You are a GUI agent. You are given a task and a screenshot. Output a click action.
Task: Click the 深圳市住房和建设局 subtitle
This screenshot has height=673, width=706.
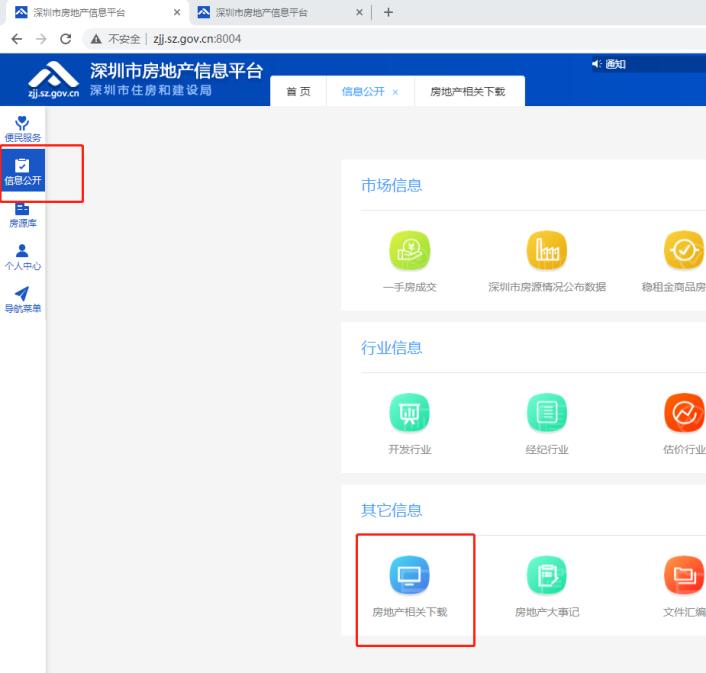tap(151, 90)
